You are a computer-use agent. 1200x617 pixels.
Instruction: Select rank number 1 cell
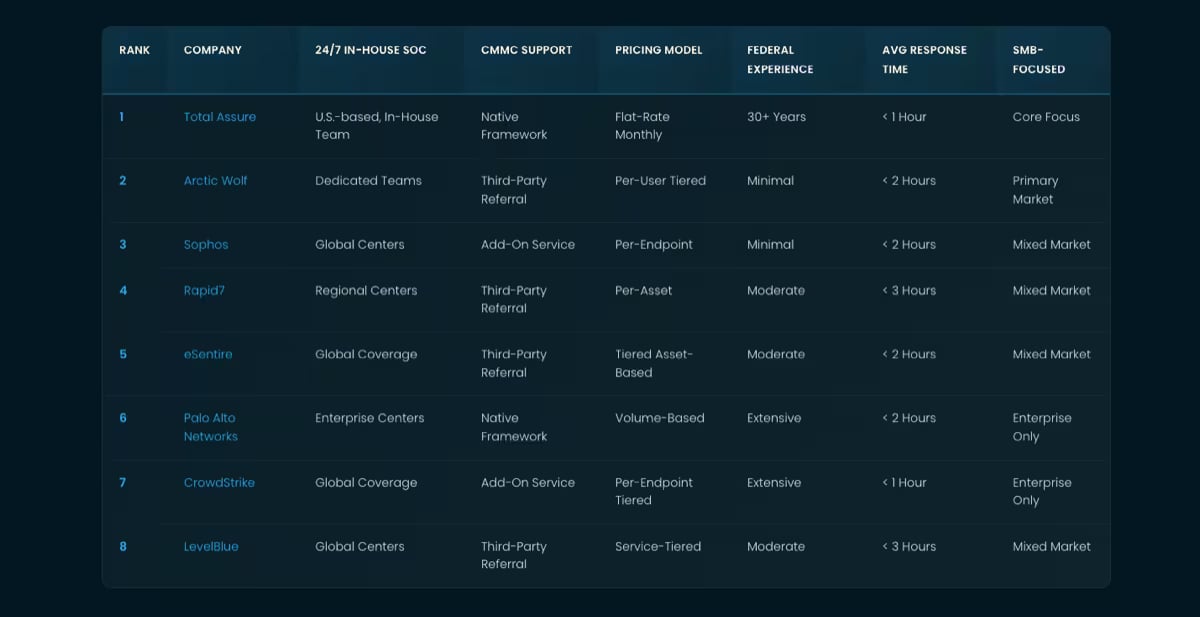[122, 117]
